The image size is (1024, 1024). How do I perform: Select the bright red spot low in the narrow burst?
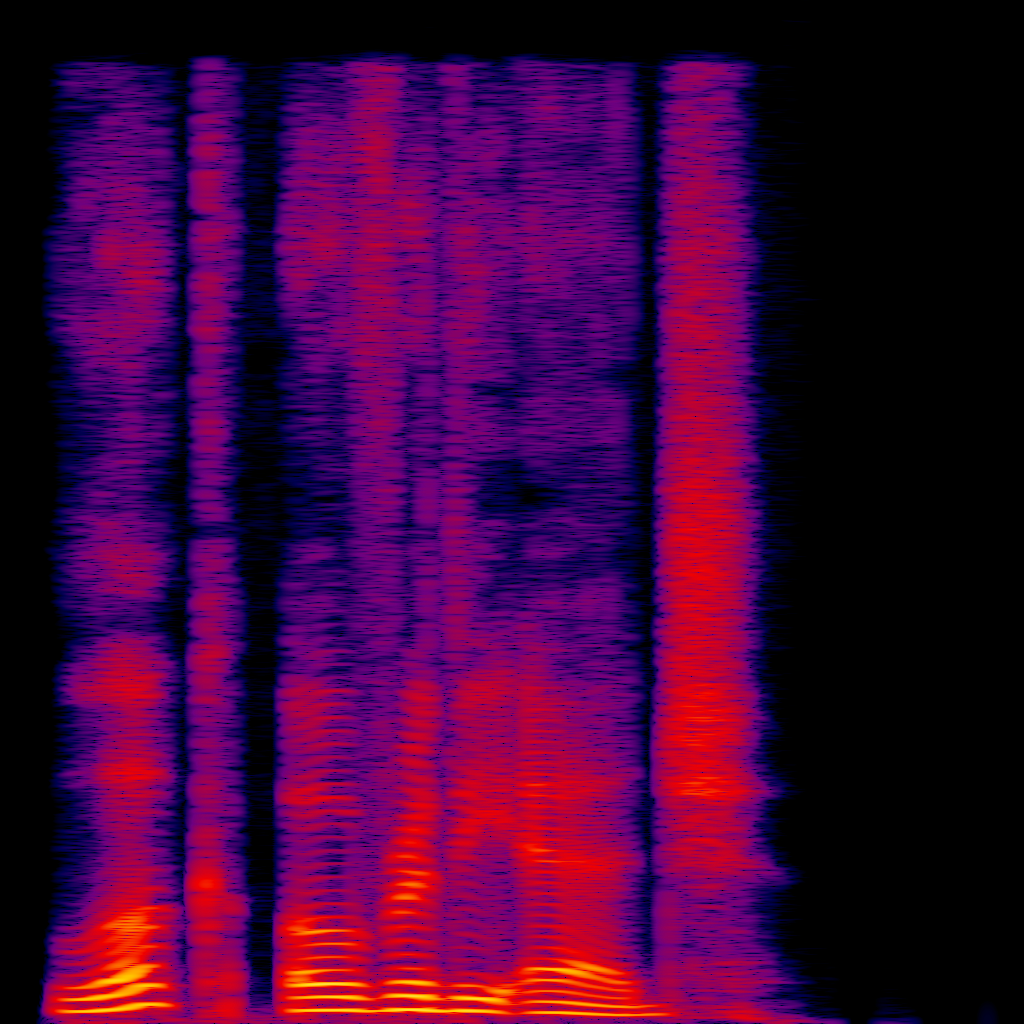point(207,883)
